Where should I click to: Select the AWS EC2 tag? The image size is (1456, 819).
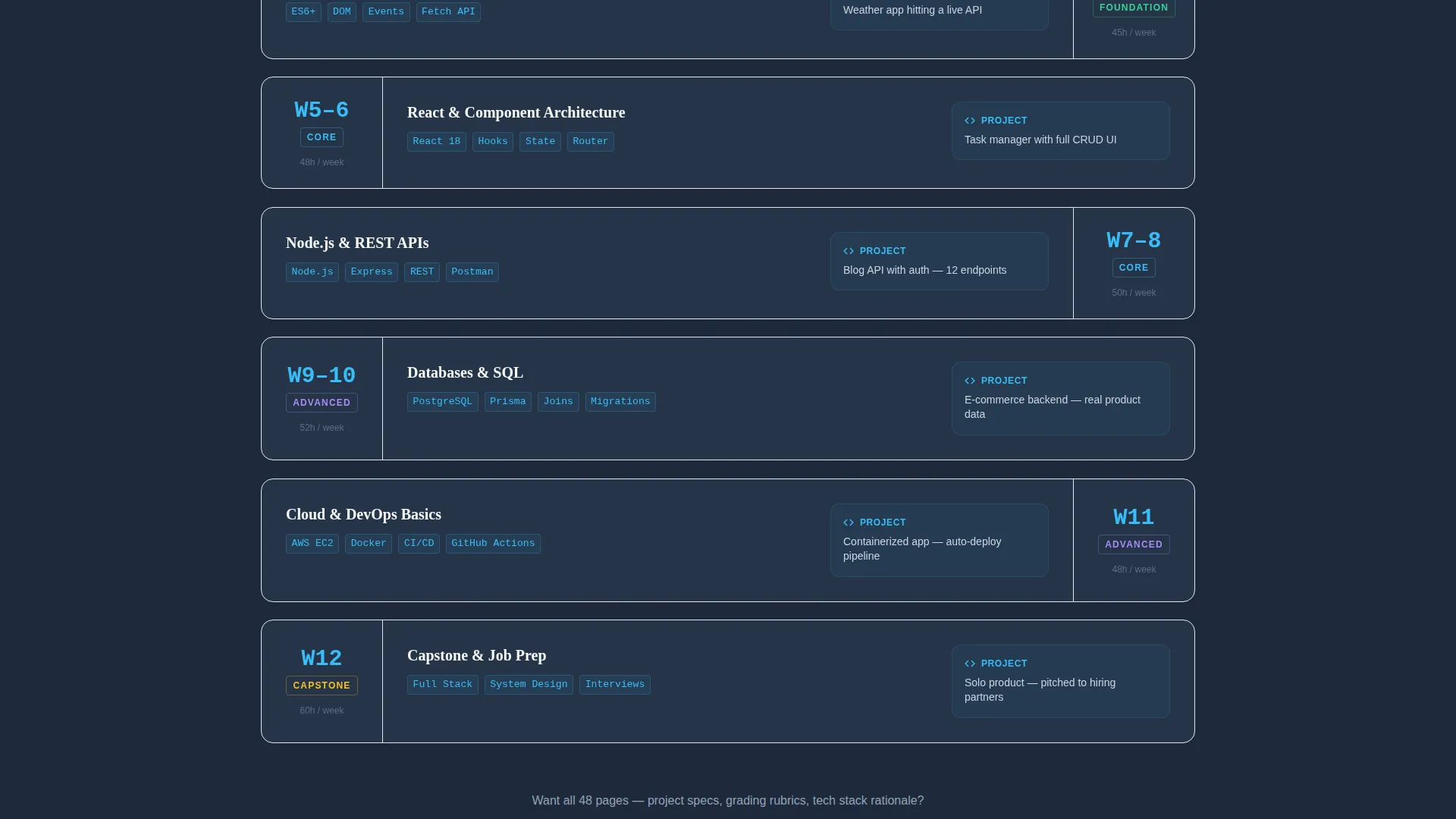312,544
